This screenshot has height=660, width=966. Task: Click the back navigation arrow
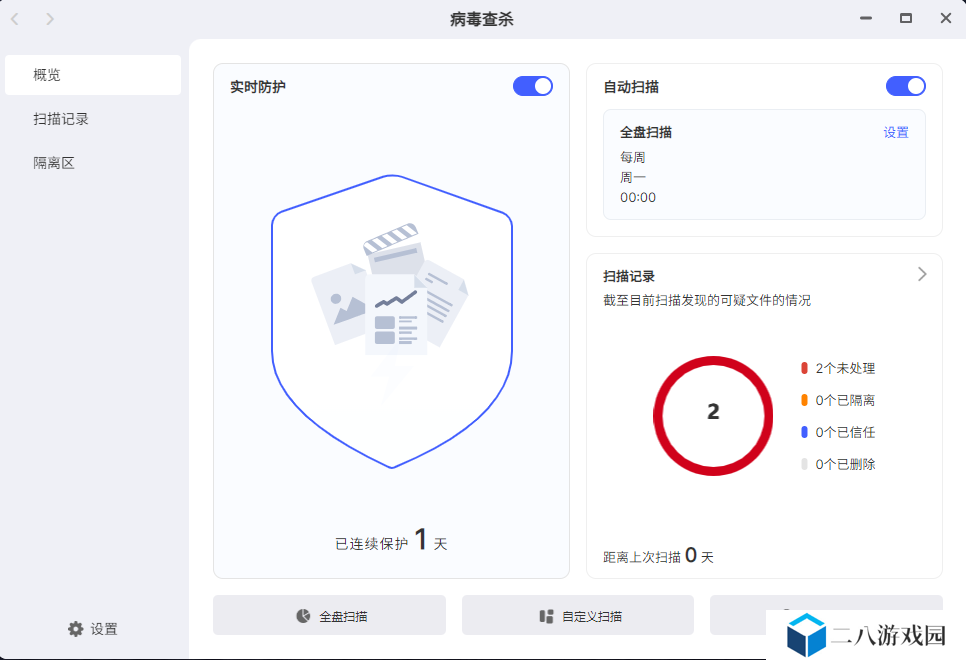(15, 19)
